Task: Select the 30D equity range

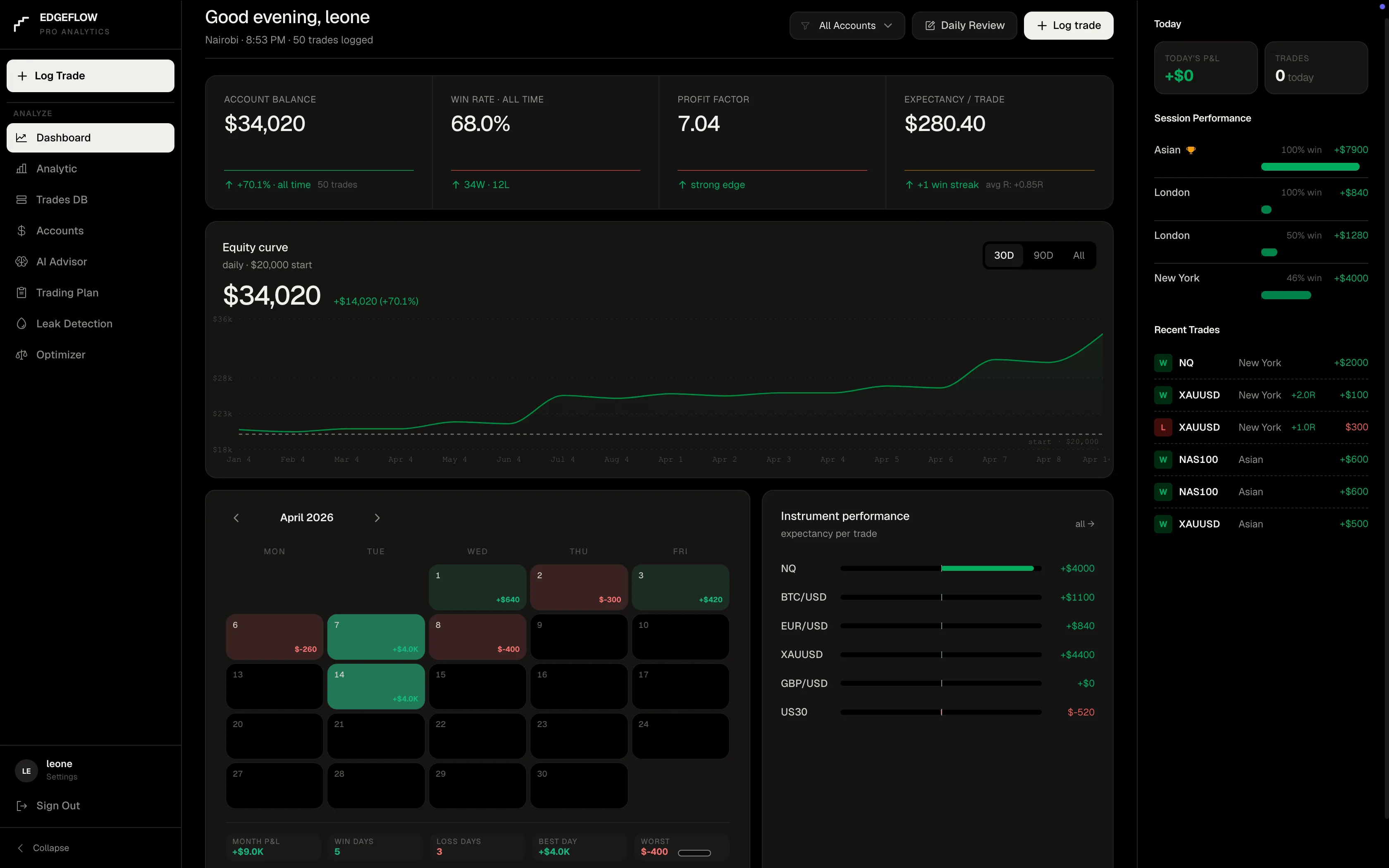Action: point(1004,255)
